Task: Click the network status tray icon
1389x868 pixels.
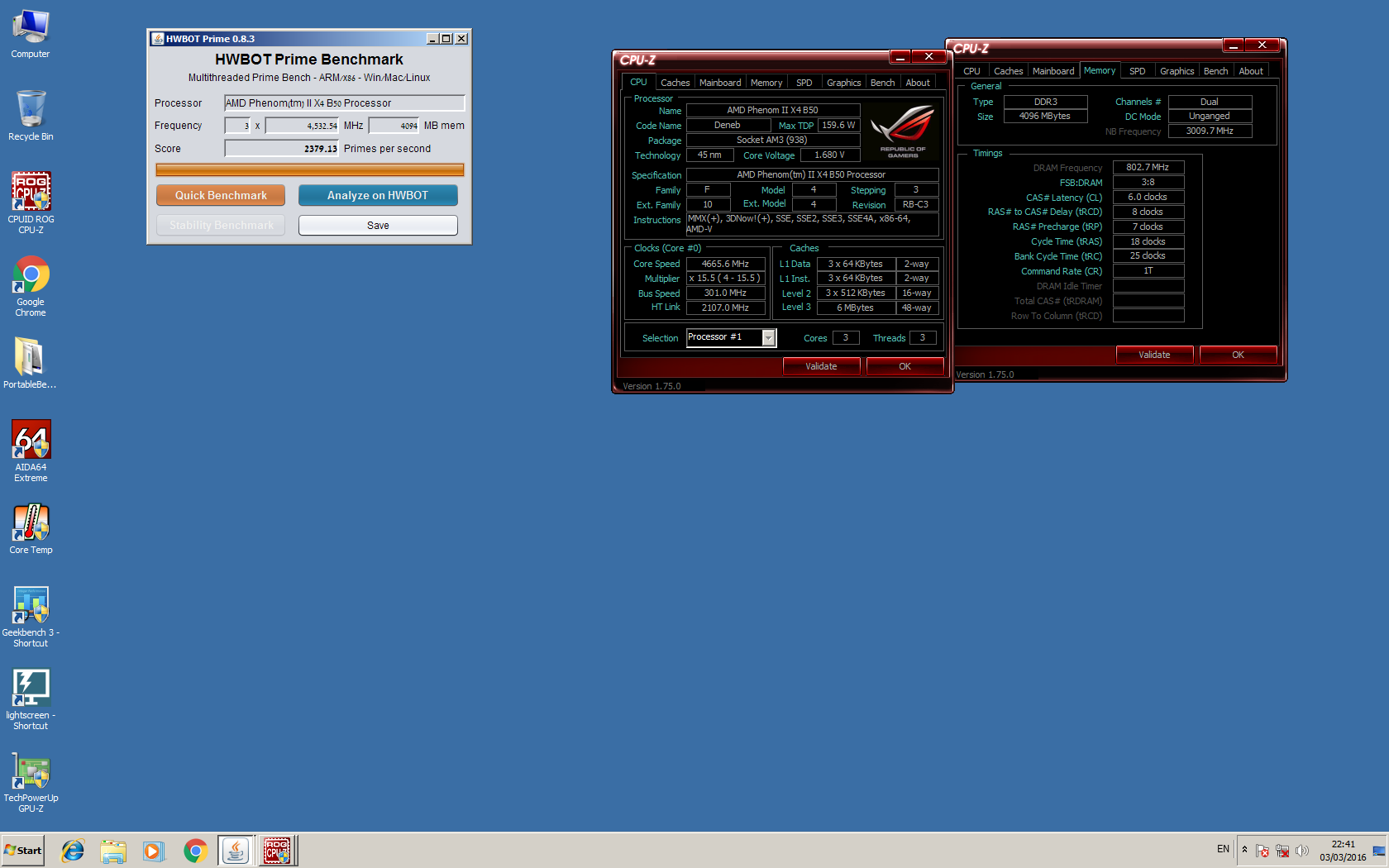Action: 1282,851
